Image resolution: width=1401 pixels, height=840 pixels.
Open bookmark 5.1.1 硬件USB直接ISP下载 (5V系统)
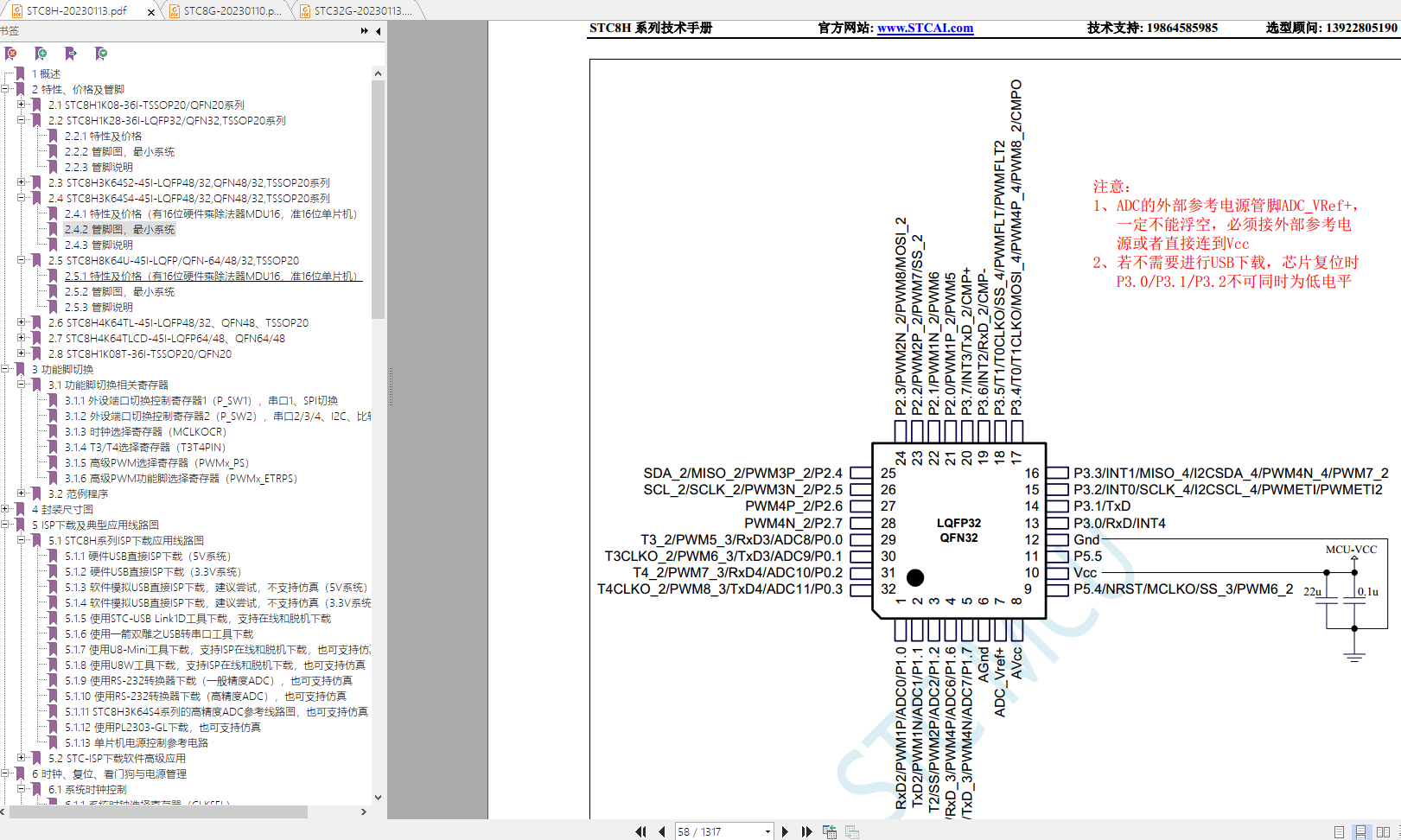point(147,556)
